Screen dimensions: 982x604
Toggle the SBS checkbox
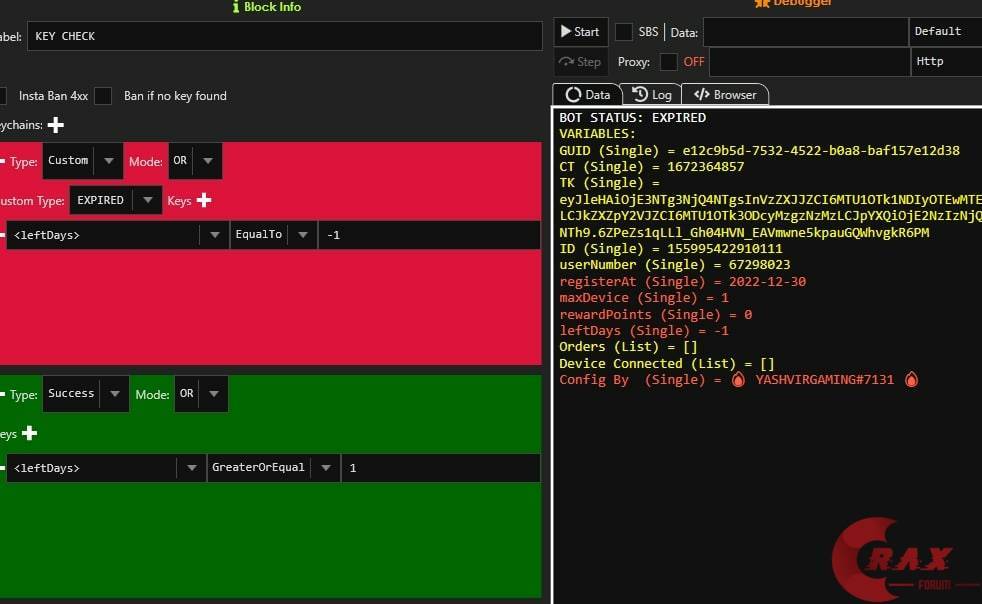point(624,32)
